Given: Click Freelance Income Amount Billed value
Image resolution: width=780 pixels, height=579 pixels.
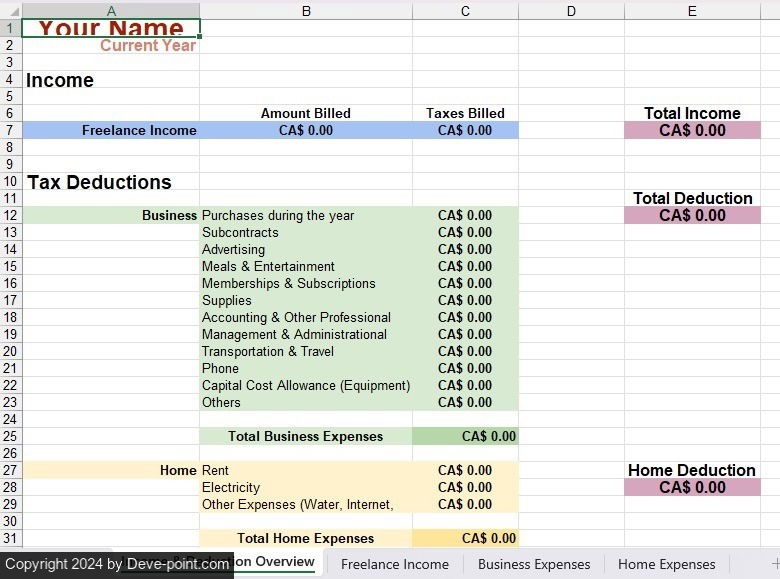Looking at the screenshot, I should [x=306, y=131].
